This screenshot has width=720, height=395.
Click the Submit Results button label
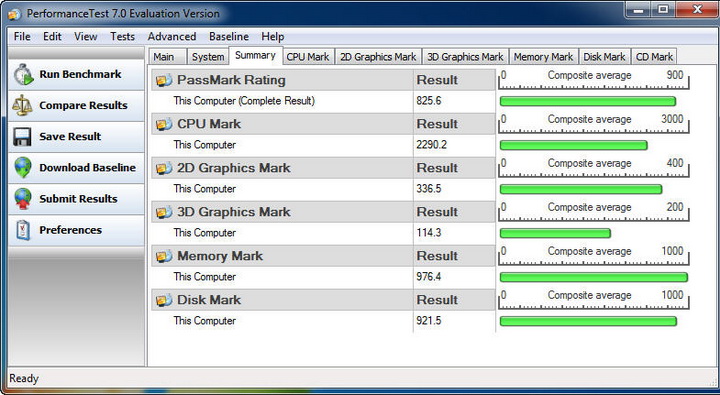point(79,199)
